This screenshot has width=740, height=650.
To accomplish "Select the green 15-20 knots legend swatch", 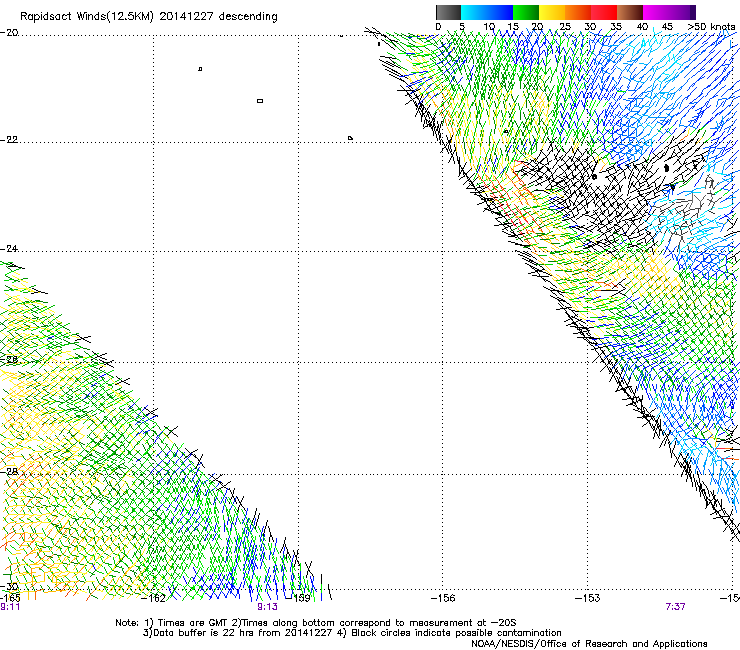I will click(526, 12).
